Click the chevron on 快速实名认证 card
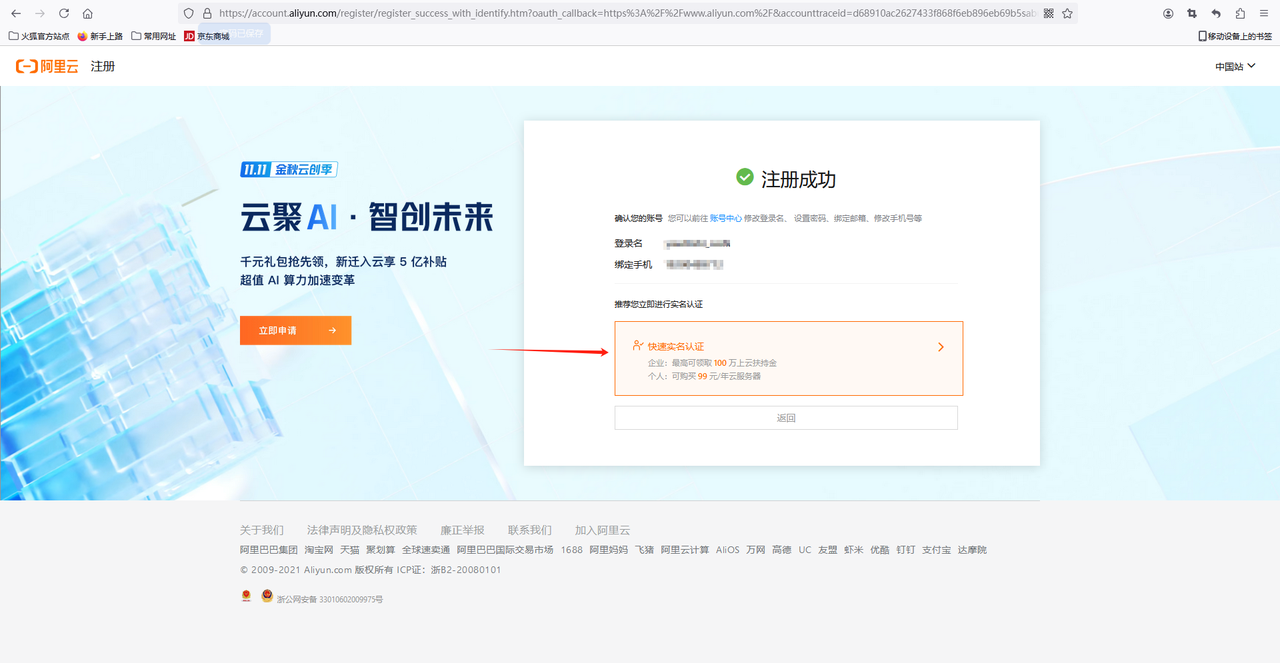 tap(941, 347)
